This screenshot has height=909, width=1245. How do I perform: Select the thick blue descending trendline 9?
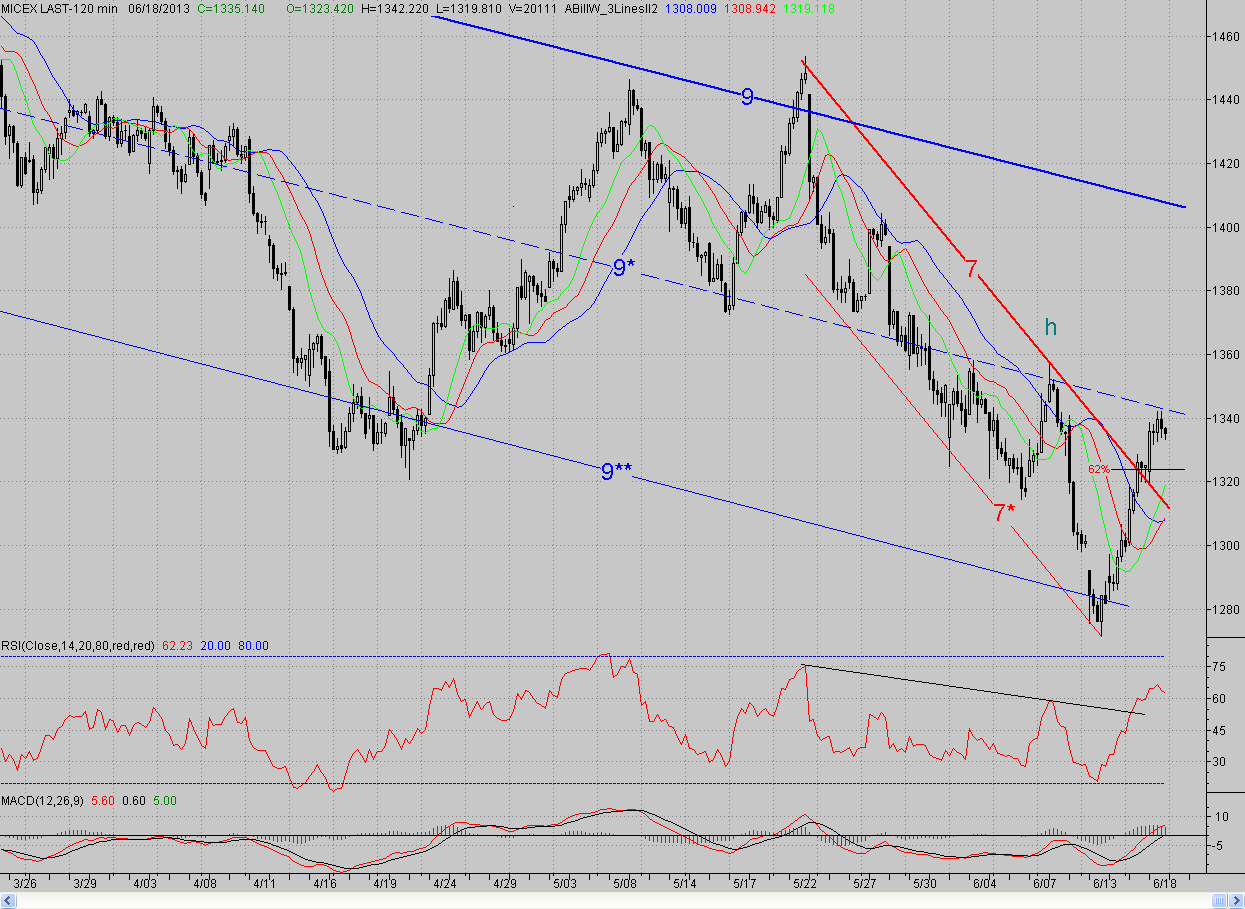point(810,110)
